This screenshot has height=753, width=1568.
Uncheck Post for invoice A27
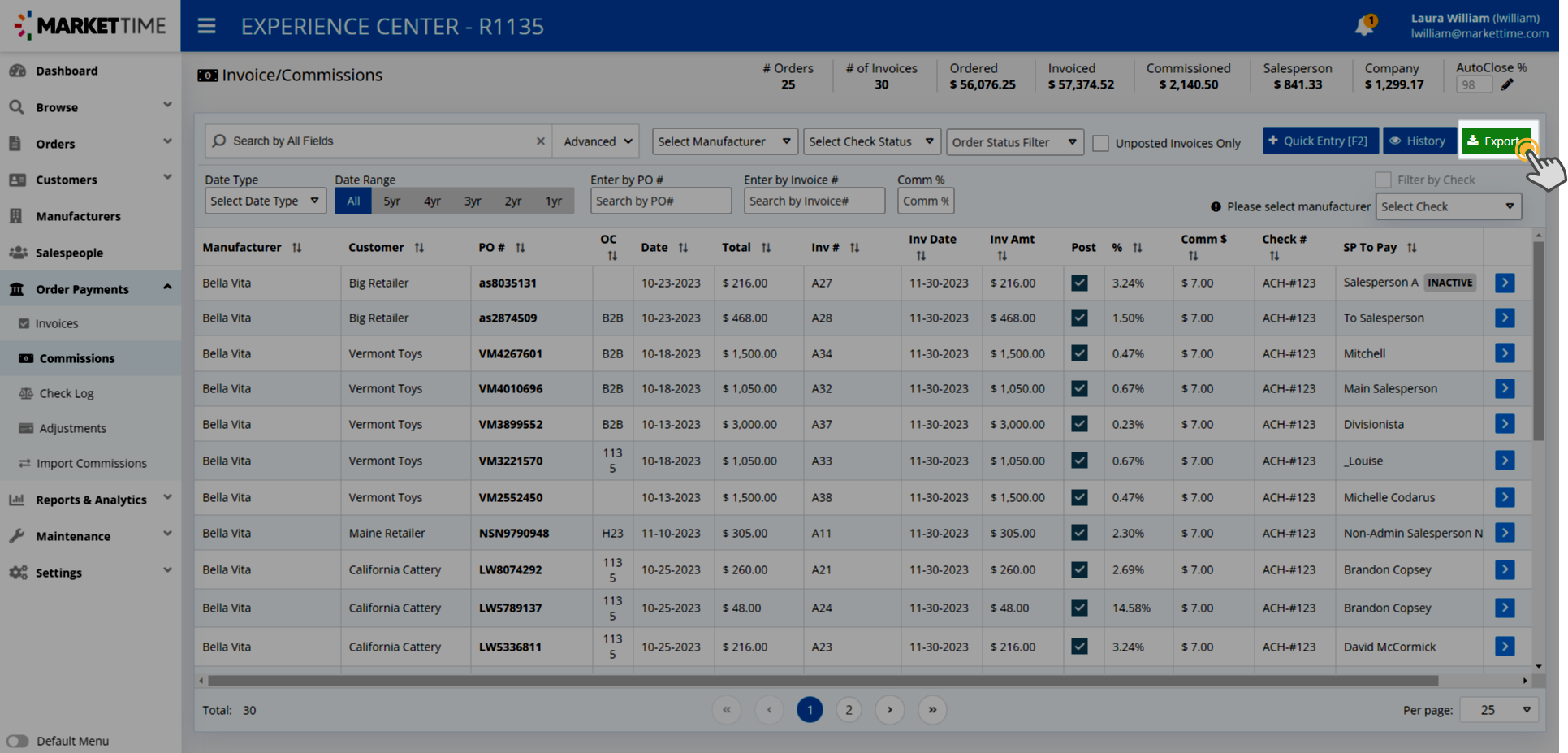tap(1079, 283)
